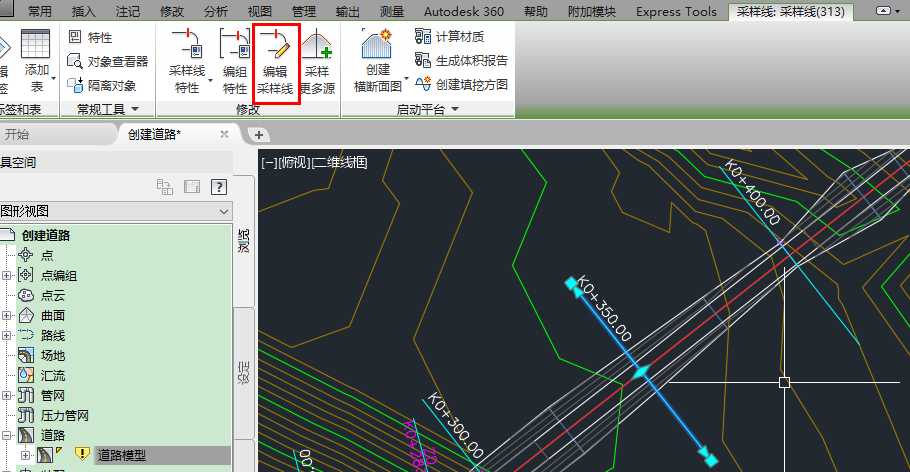Select the 场地 sites tree node
This screenshot has width=910, height=472.
click(53, 355)
